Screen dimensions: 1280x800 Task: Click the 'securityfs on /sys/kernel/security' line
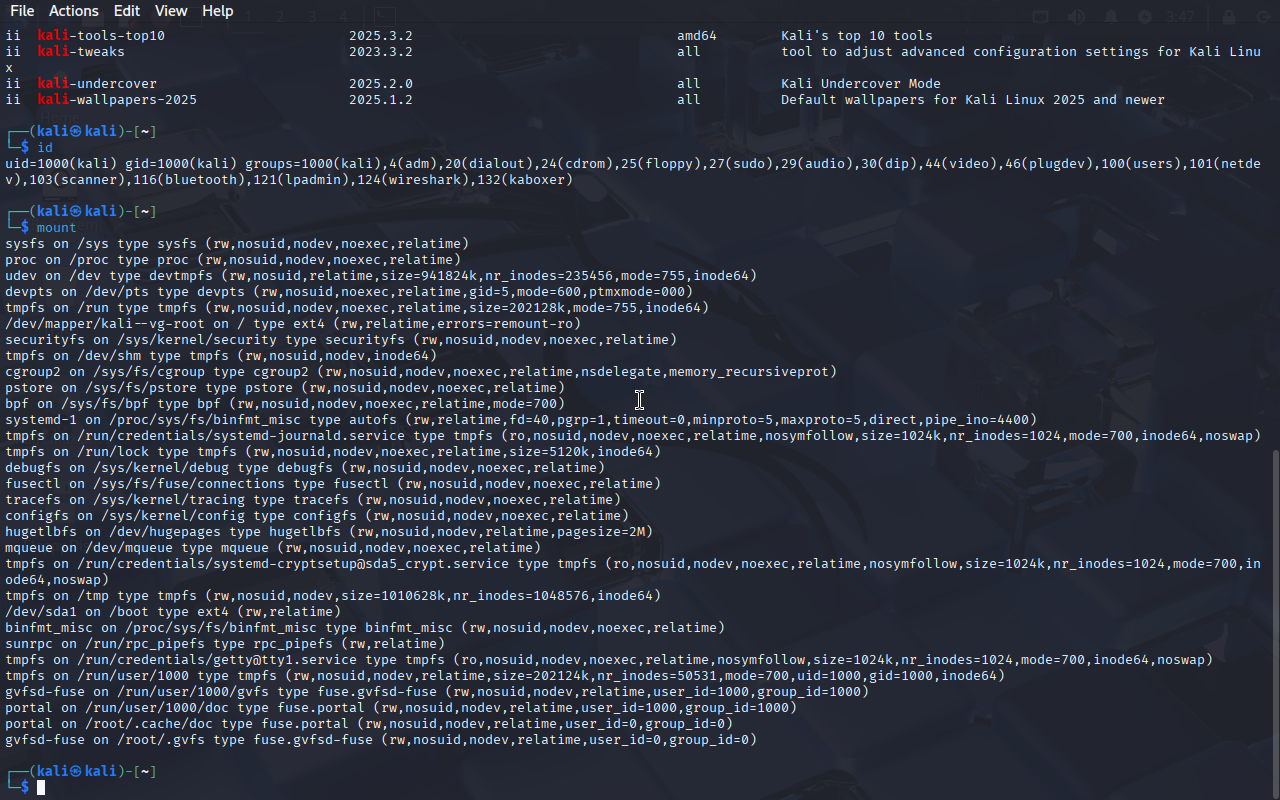341,340
